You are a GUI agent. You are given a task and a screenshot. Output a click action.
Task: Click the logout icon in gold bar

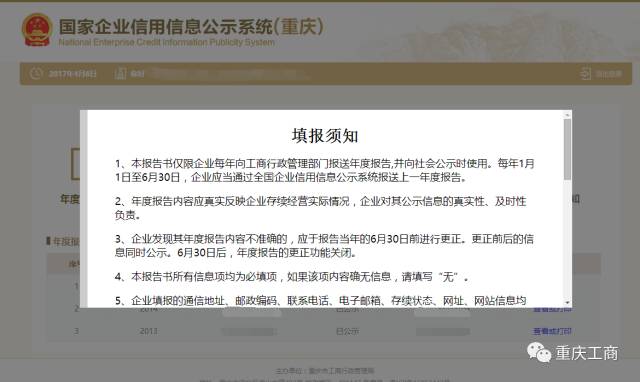[x=585, y=74]
